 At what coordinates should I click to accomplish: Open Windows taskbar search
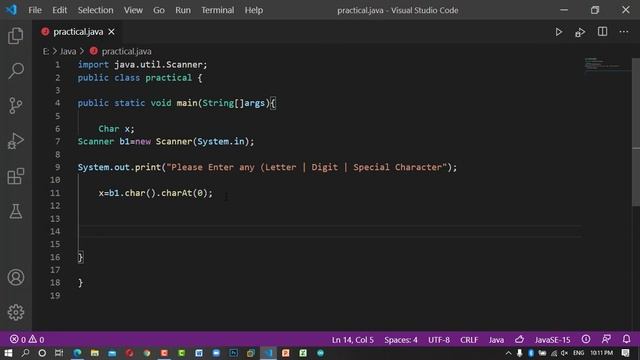click(x=25, y=353)
